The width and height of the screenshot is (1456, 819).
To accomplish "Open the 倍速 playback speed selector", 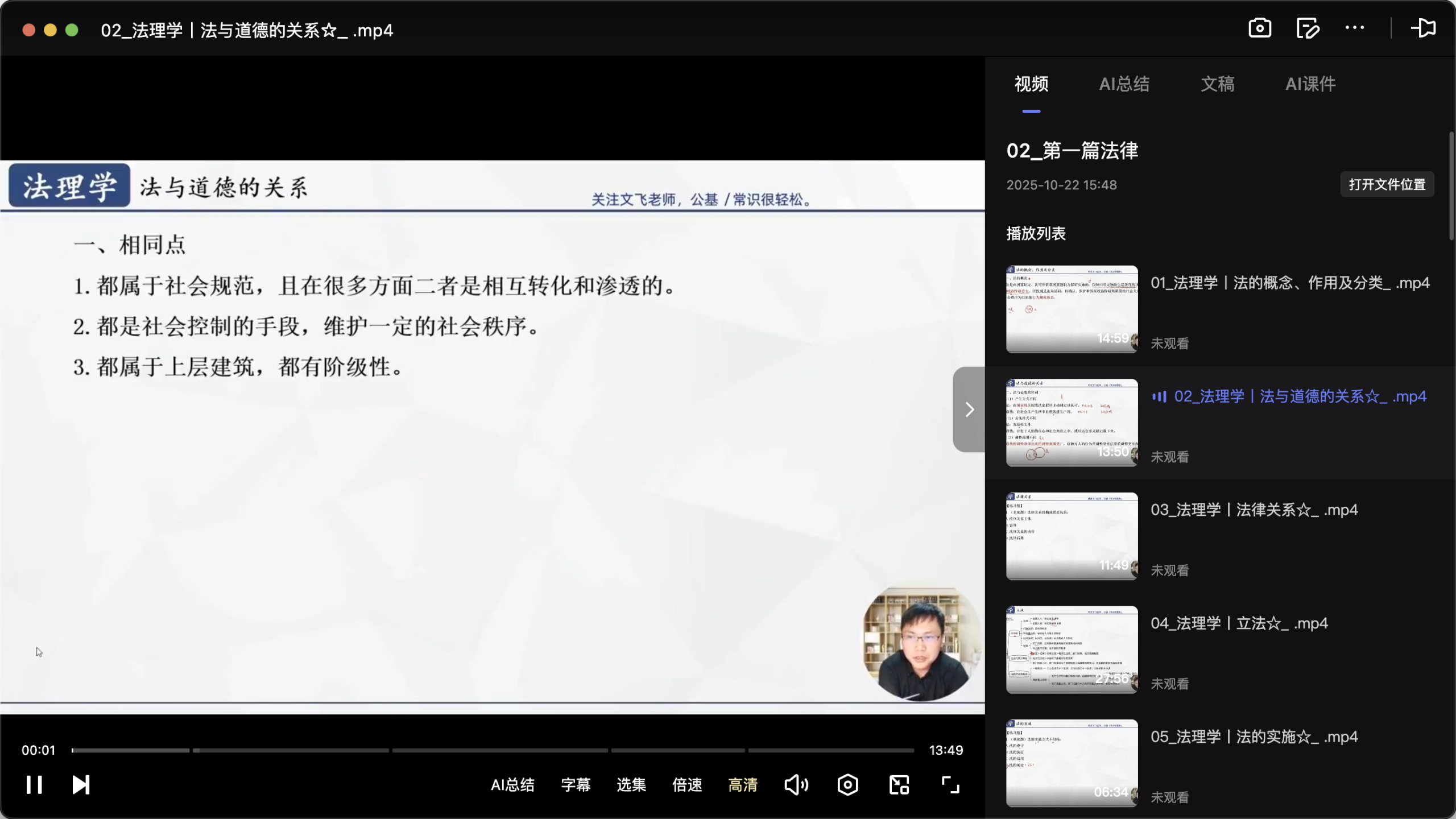I will [686, 785].
